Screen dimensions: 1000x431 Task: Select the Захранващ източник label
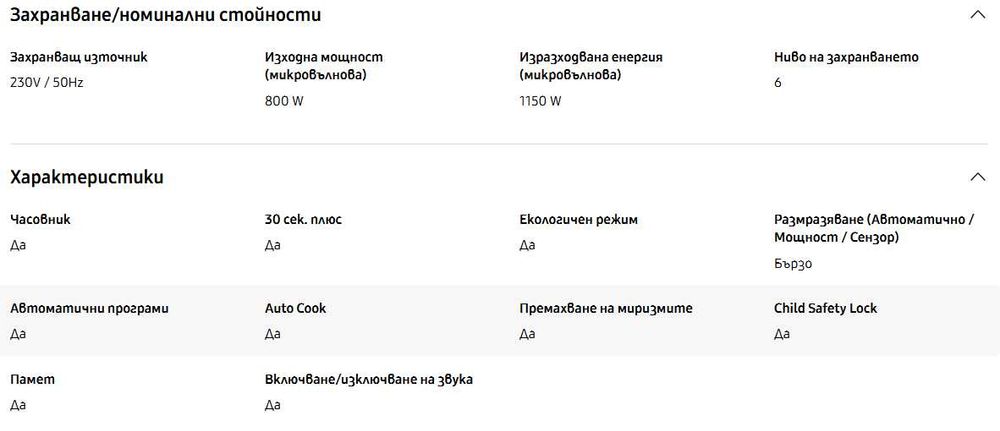point(78,57)
